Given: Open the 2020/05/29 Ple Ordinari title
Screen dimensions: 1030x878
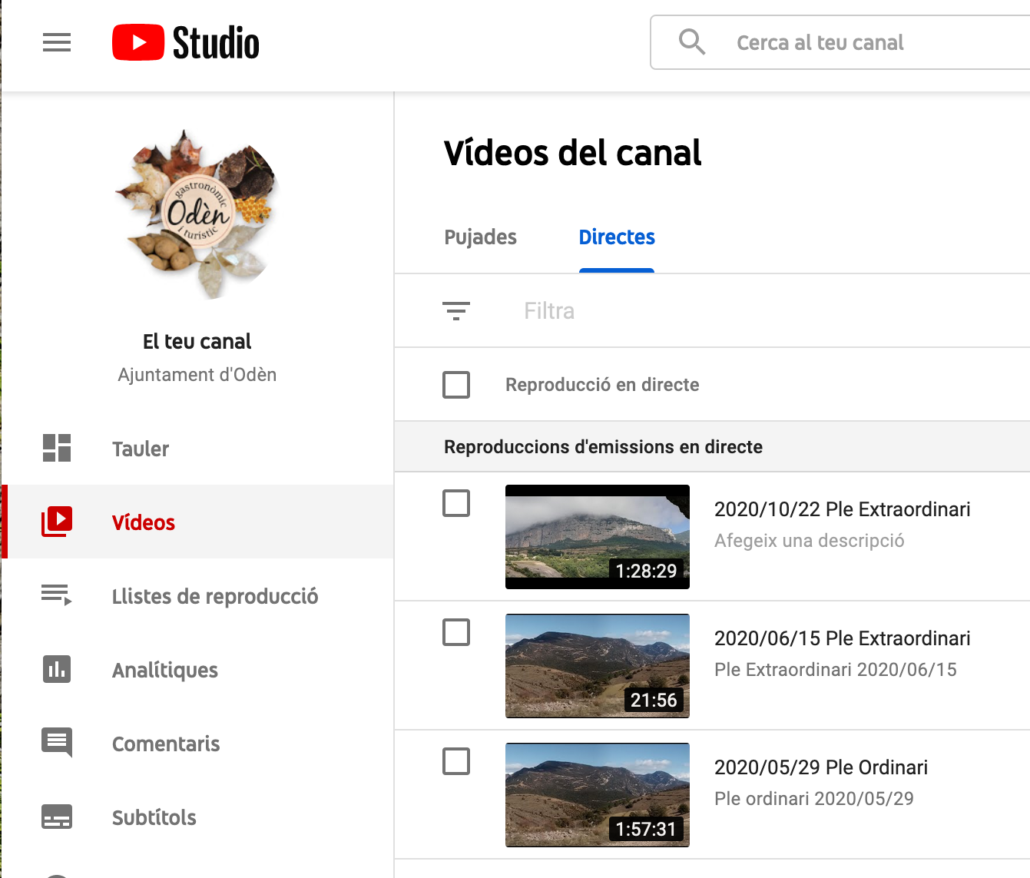Looking at the screenshot, I should click(821, 767).
